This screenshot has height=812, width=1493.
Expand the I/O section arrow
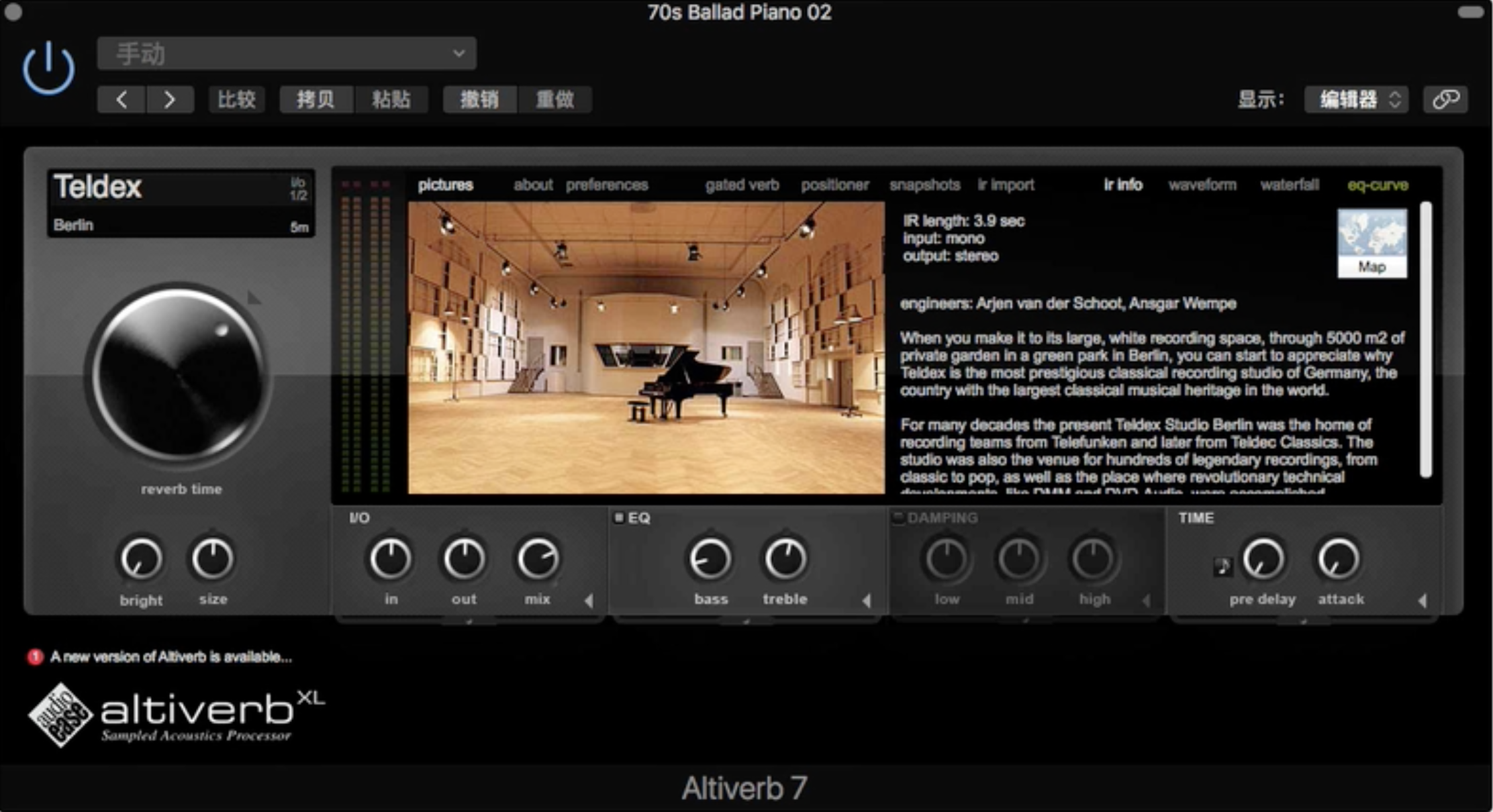coord(589,601)
